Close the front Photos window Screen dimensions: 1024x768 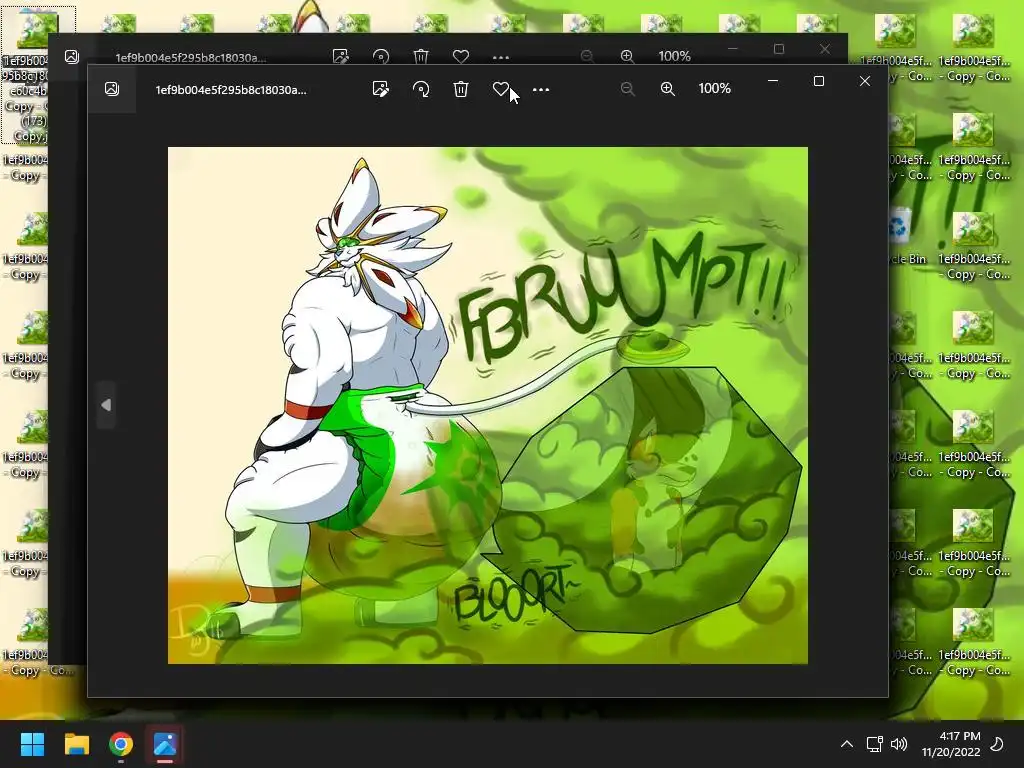(865, 81)
